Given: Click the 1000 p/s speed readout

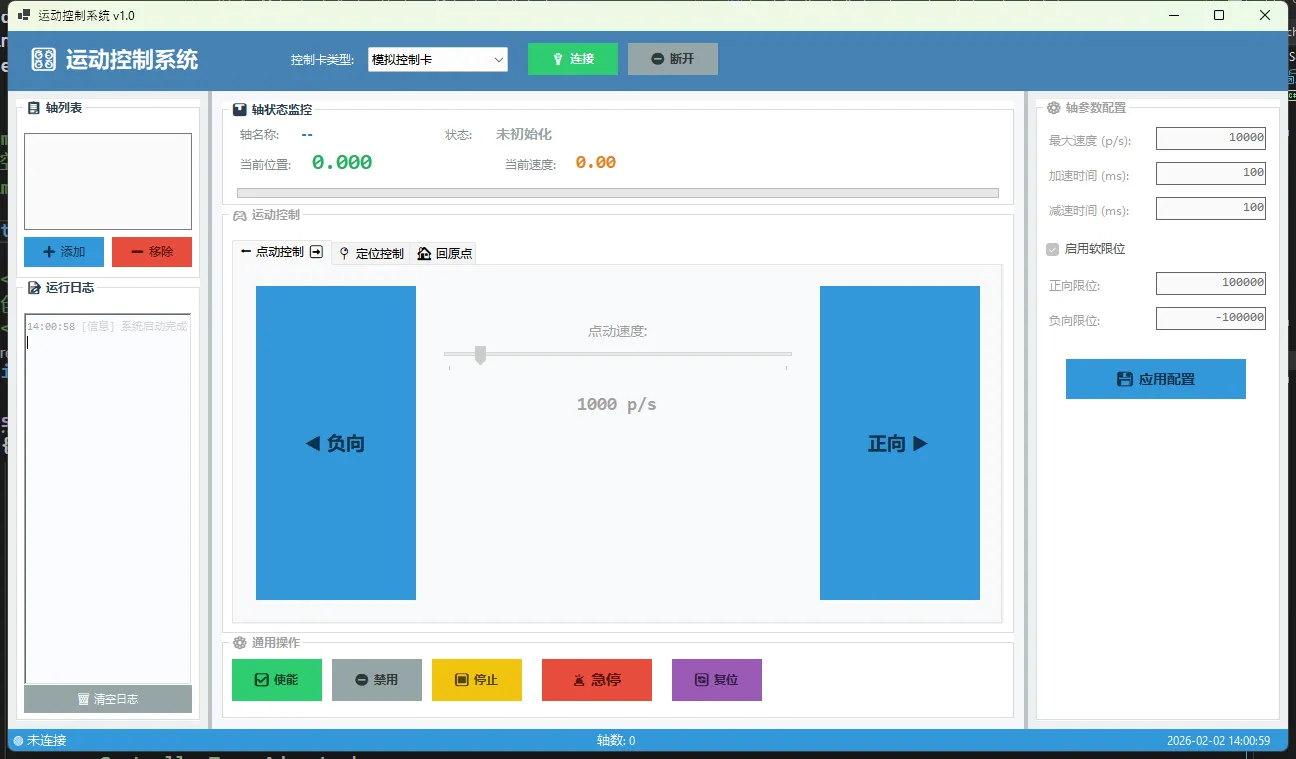Looking at the screenshot, I should 617,404.
